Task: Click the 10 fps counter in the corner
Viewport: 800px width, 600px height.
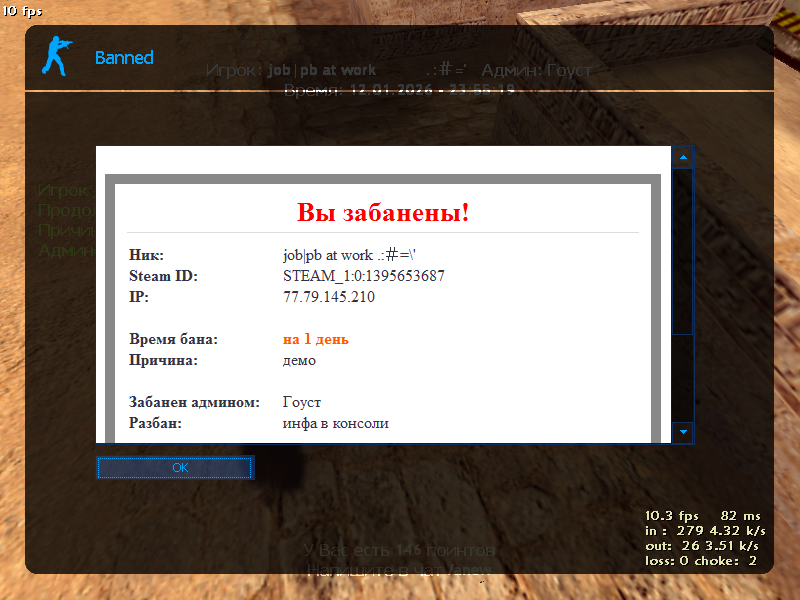Action: pos(22,12)
